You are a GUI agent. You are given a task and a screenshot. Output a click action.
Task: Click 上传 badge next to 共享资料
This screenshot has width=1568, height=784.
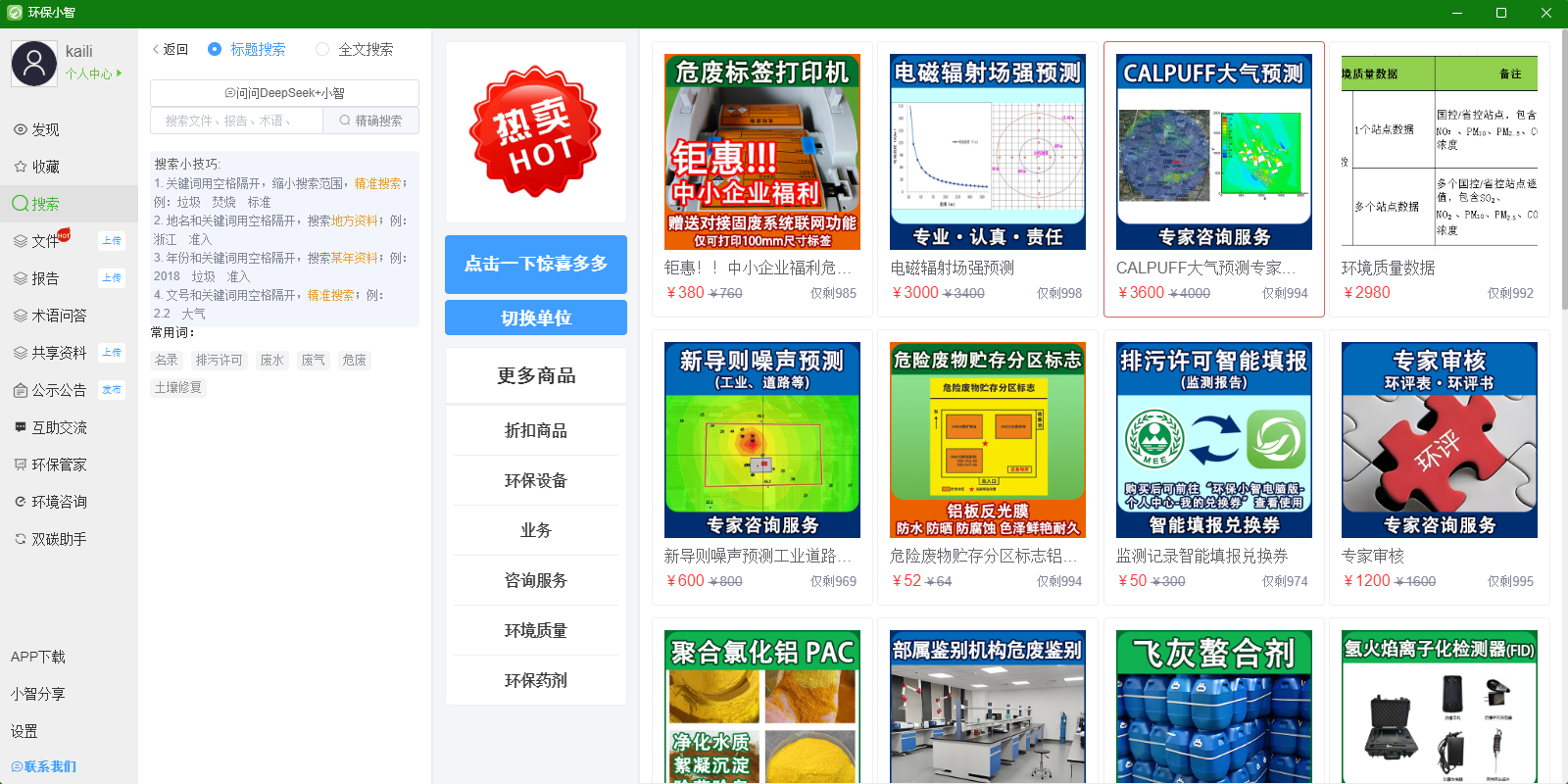tap(112, 353)
